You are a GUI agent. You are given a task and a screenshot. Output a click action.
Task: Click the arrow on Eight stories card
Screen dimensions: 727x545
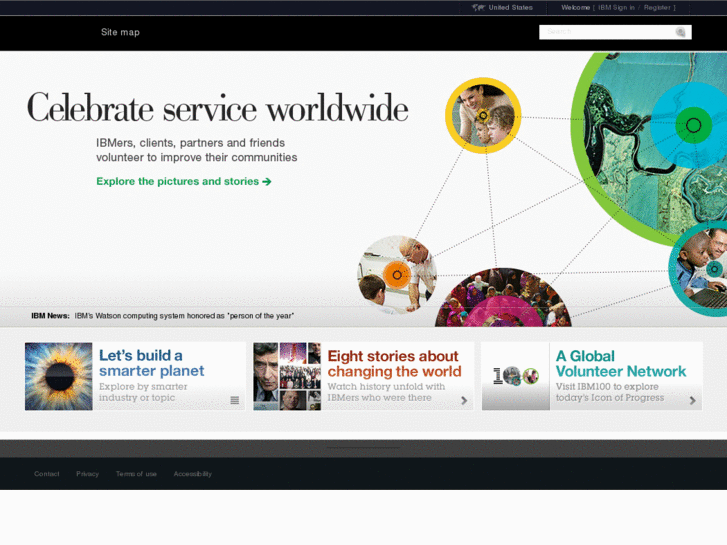[464, 400]
